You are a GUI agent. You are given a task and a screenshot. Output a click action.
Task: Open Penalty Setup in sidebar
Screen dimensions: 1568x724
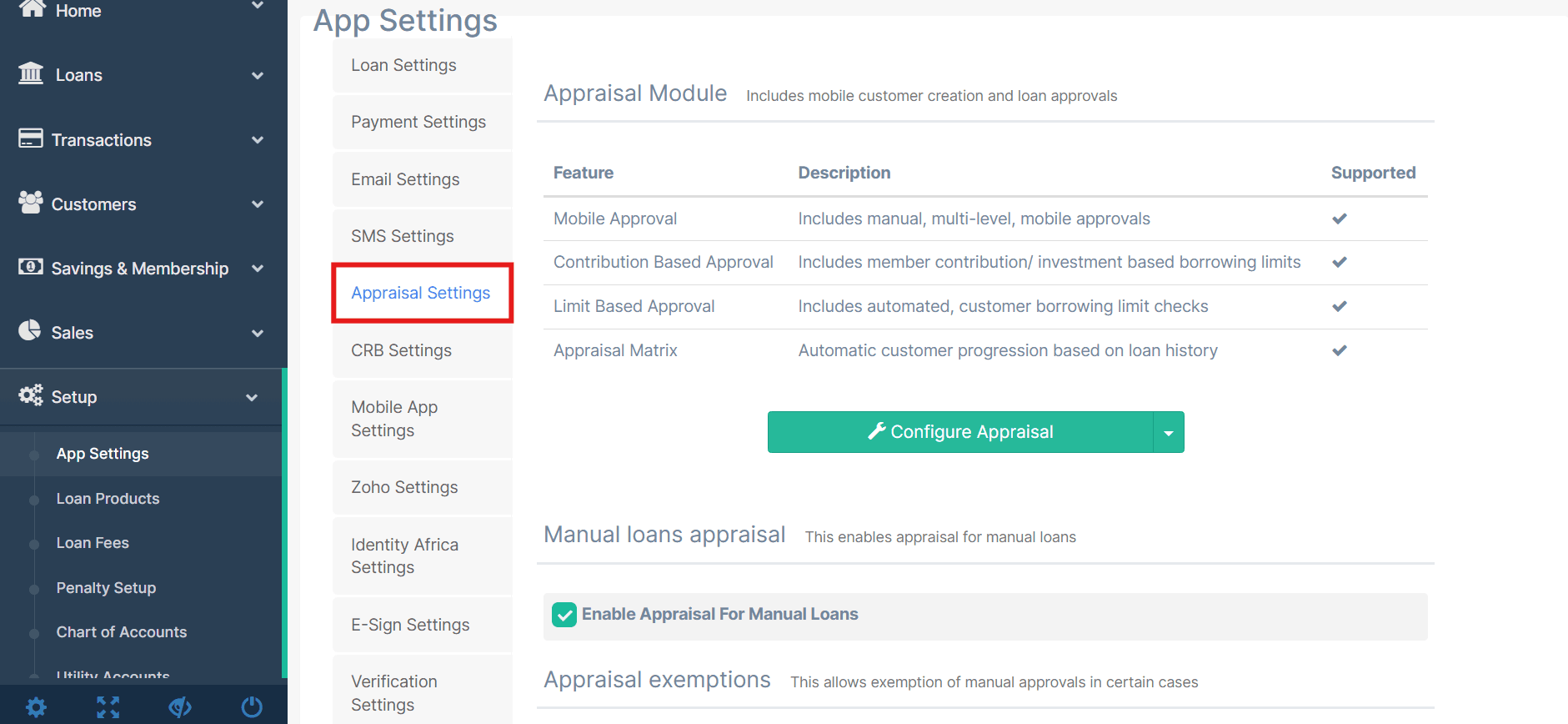[x=106, y=588]
